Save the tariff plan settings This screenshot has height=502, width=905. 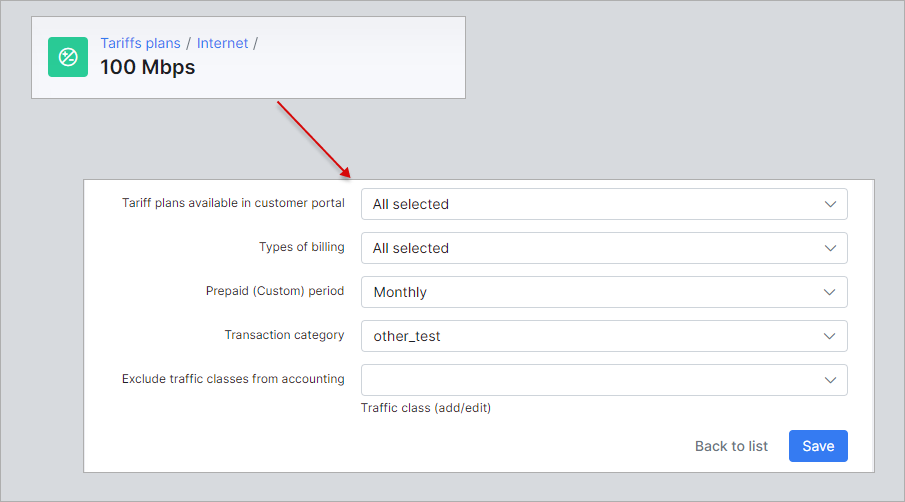(818, 446)
